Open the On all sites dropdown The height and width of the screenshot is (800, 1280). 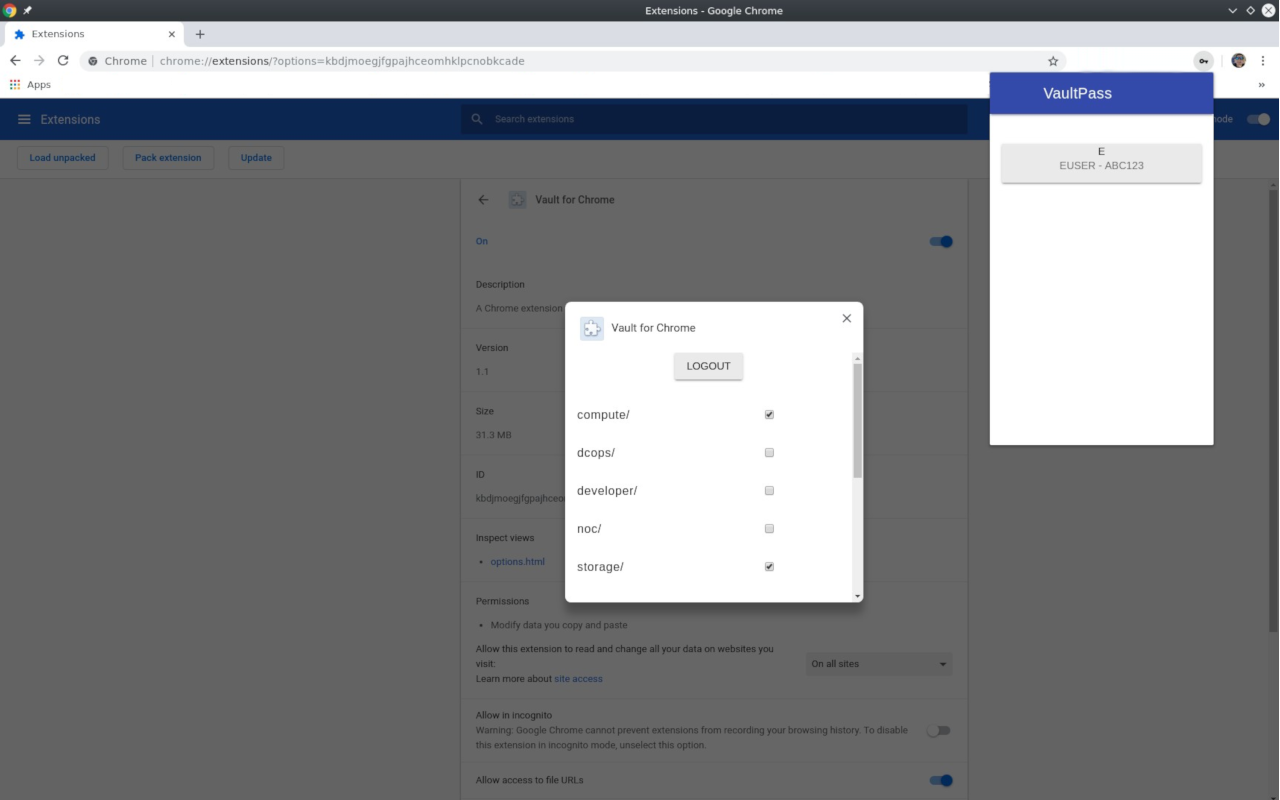[878, 663]
